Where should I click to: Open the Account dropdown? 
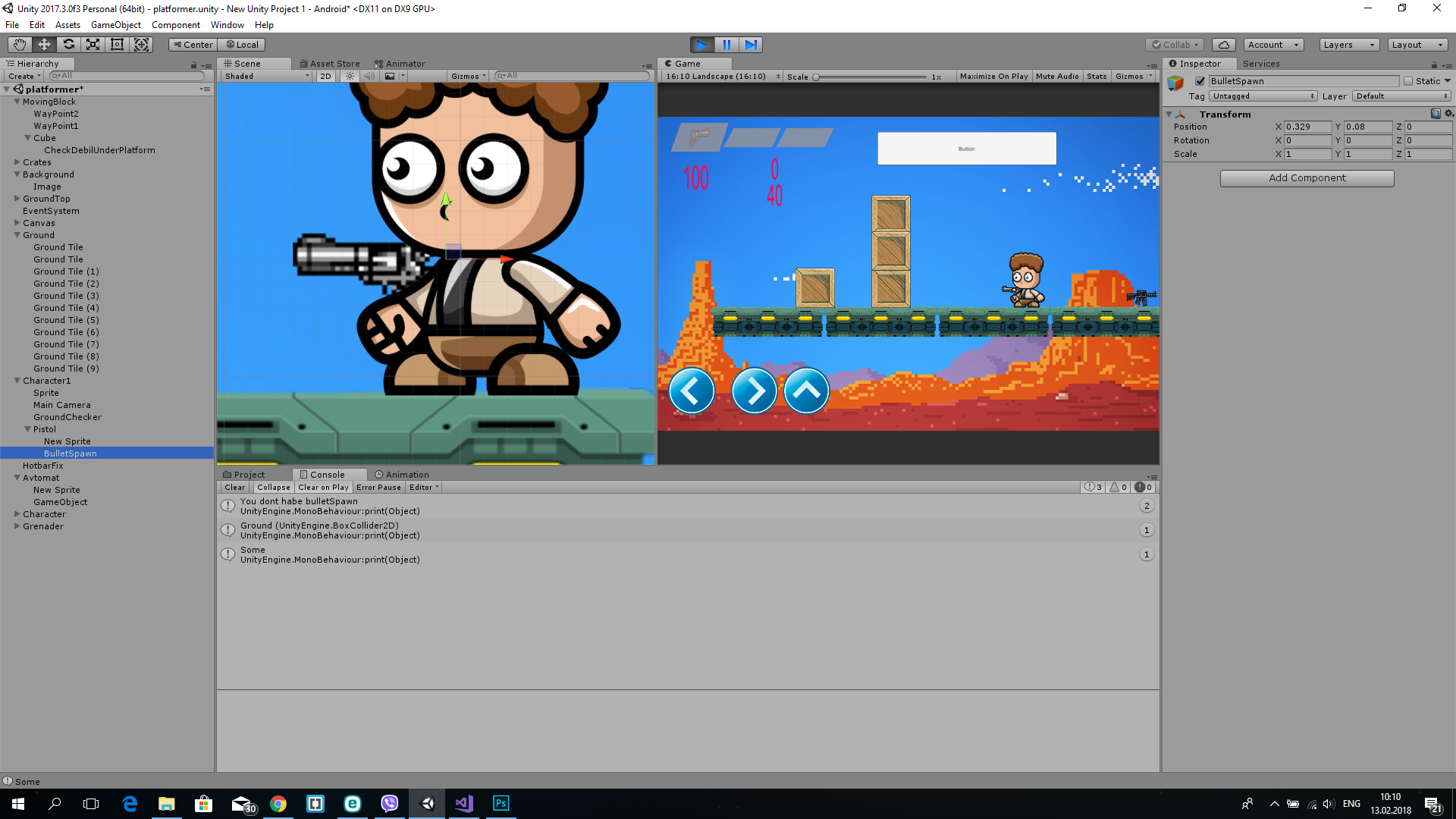pos(1273,45)
